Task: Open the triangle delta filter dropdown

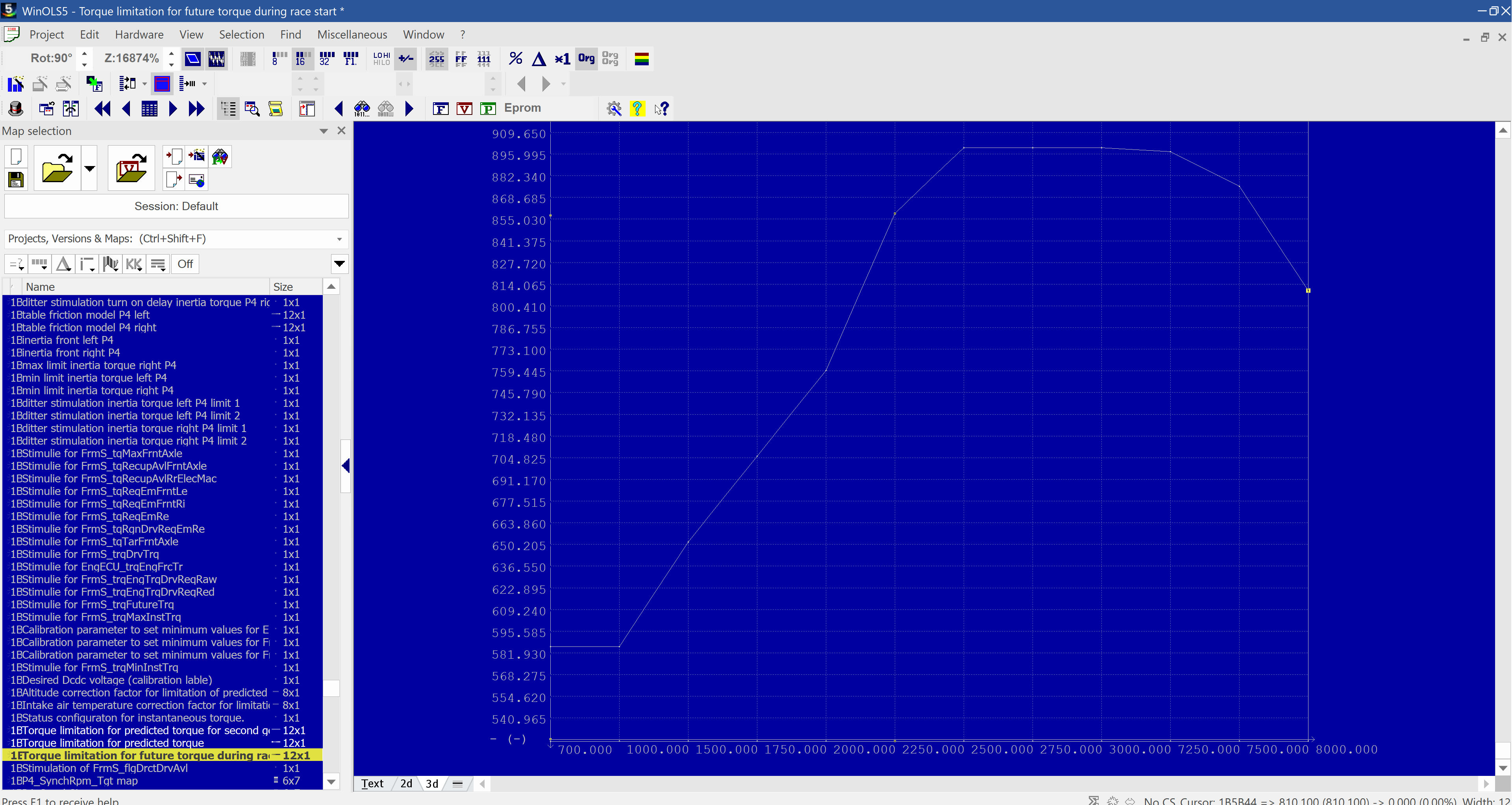Action: tap(63, 264)
